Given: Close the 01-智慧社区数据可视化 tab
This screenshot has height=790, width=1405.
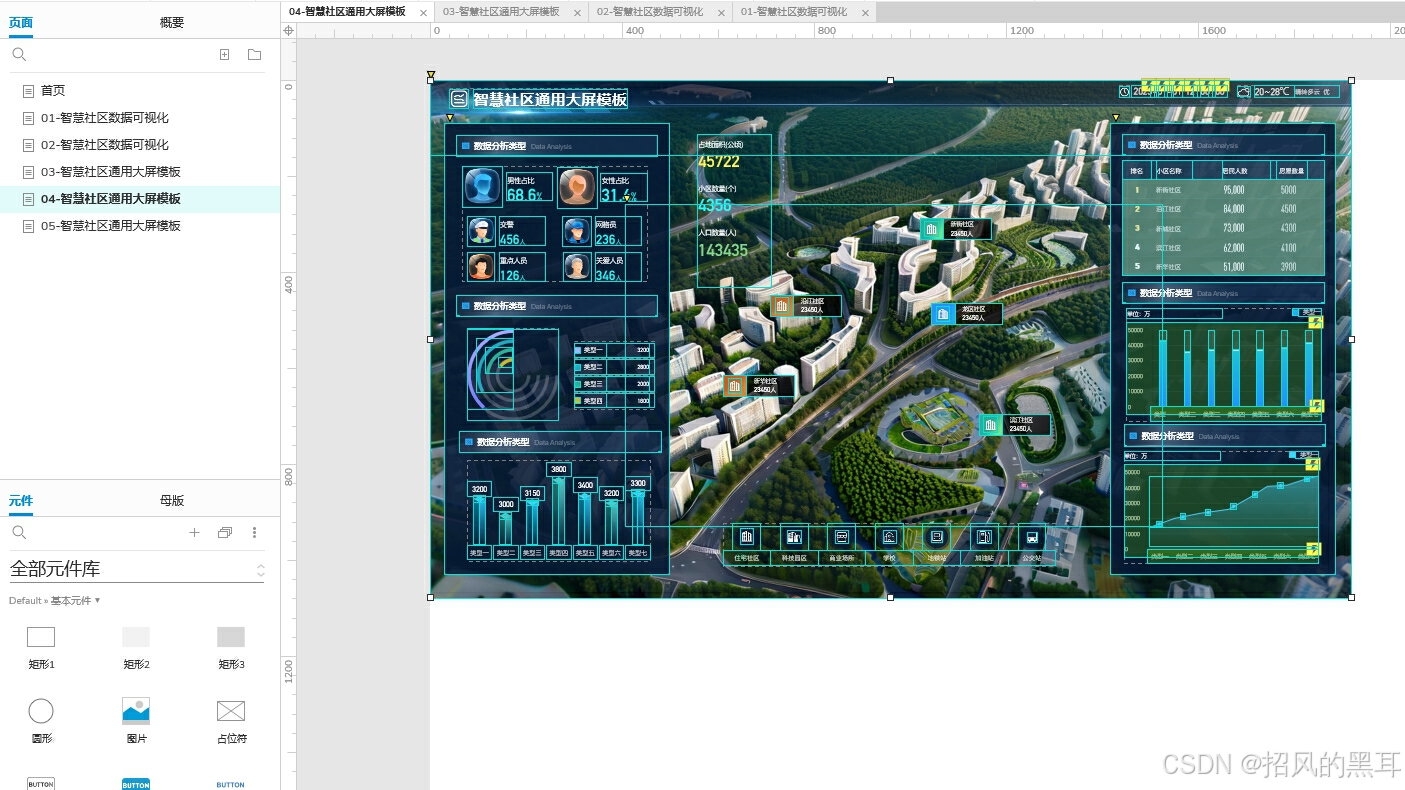Looking at the screenshot, I should (x=865, y=12).
